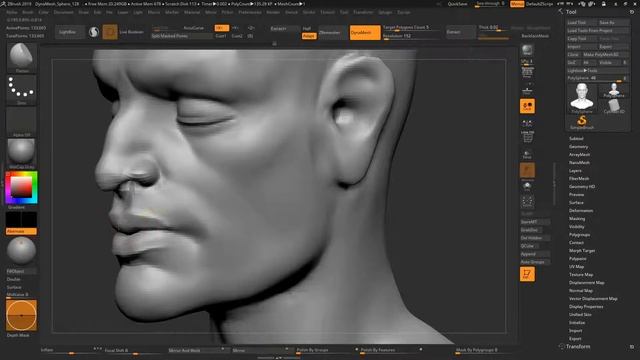
Task: Click the Tool palette dock icon
Action: (x=632, y=12)
